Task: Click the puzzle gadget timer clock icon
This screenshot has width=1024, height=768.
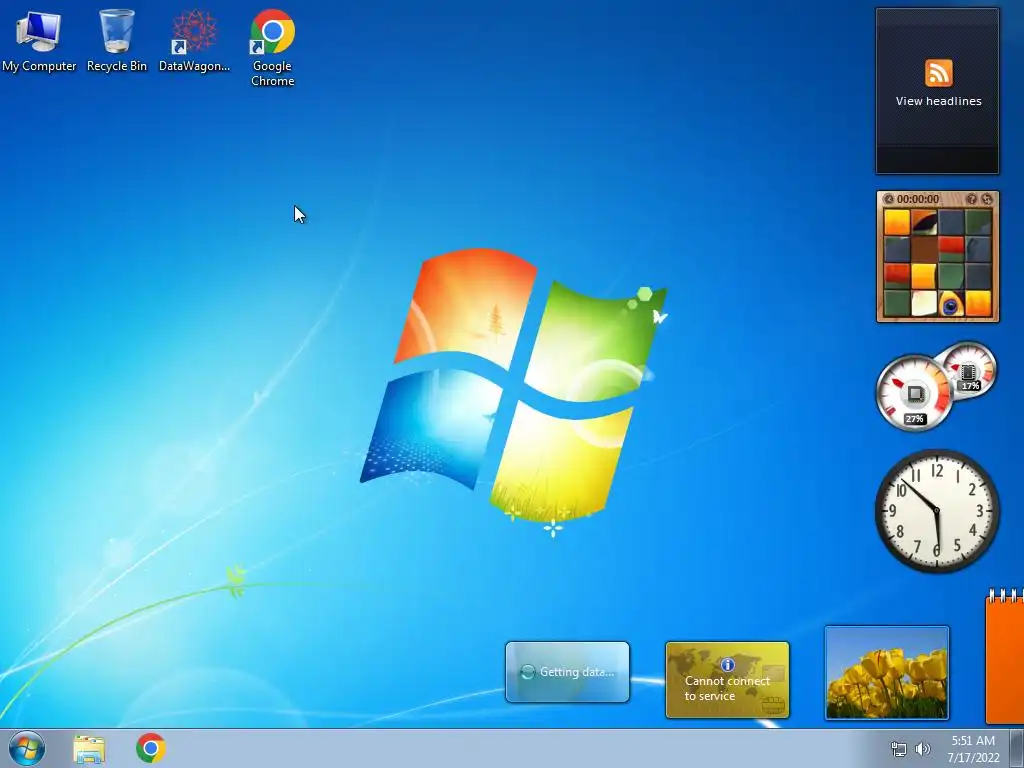Action: click(888, 199)
